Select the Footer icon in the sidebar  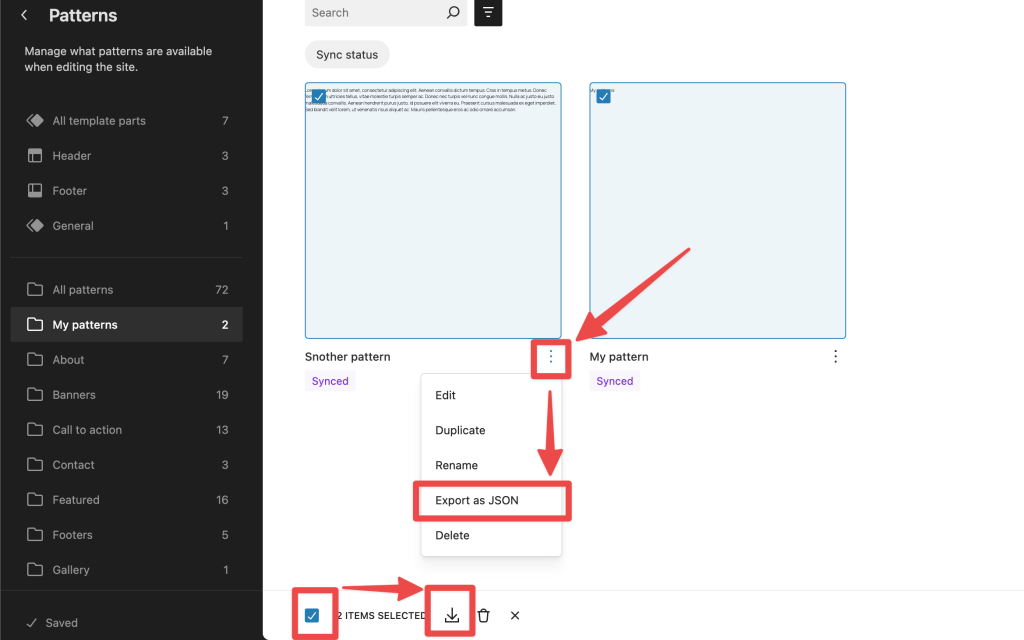tap(35, 190)
